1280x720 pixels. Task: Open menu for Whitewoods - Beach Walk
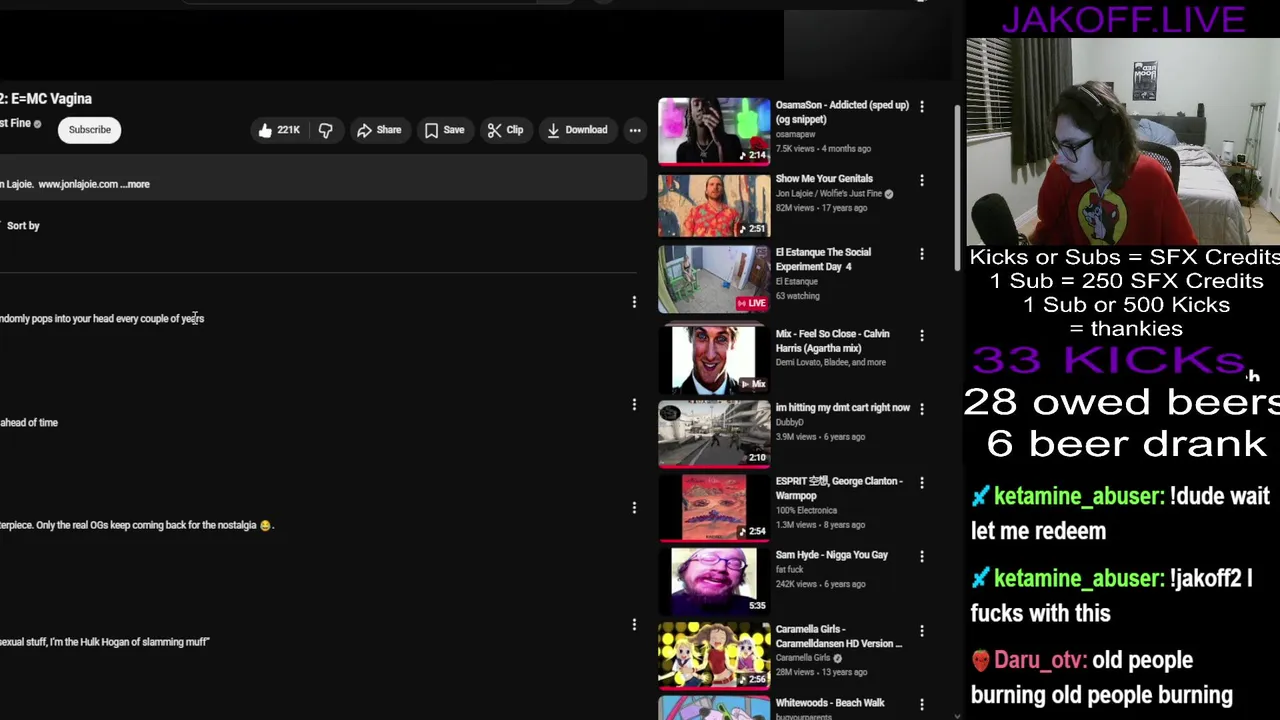tap(922, 705)
